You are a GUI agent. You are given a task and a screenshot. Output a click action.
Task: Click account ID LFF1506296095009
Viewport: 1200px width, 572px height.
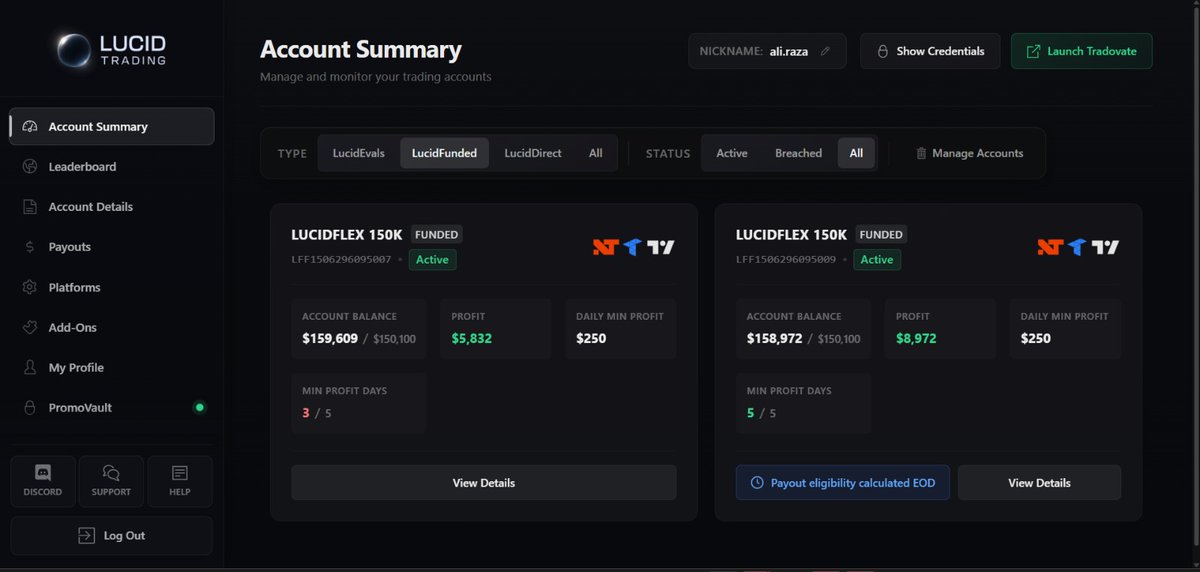click(x=786, y=259)
